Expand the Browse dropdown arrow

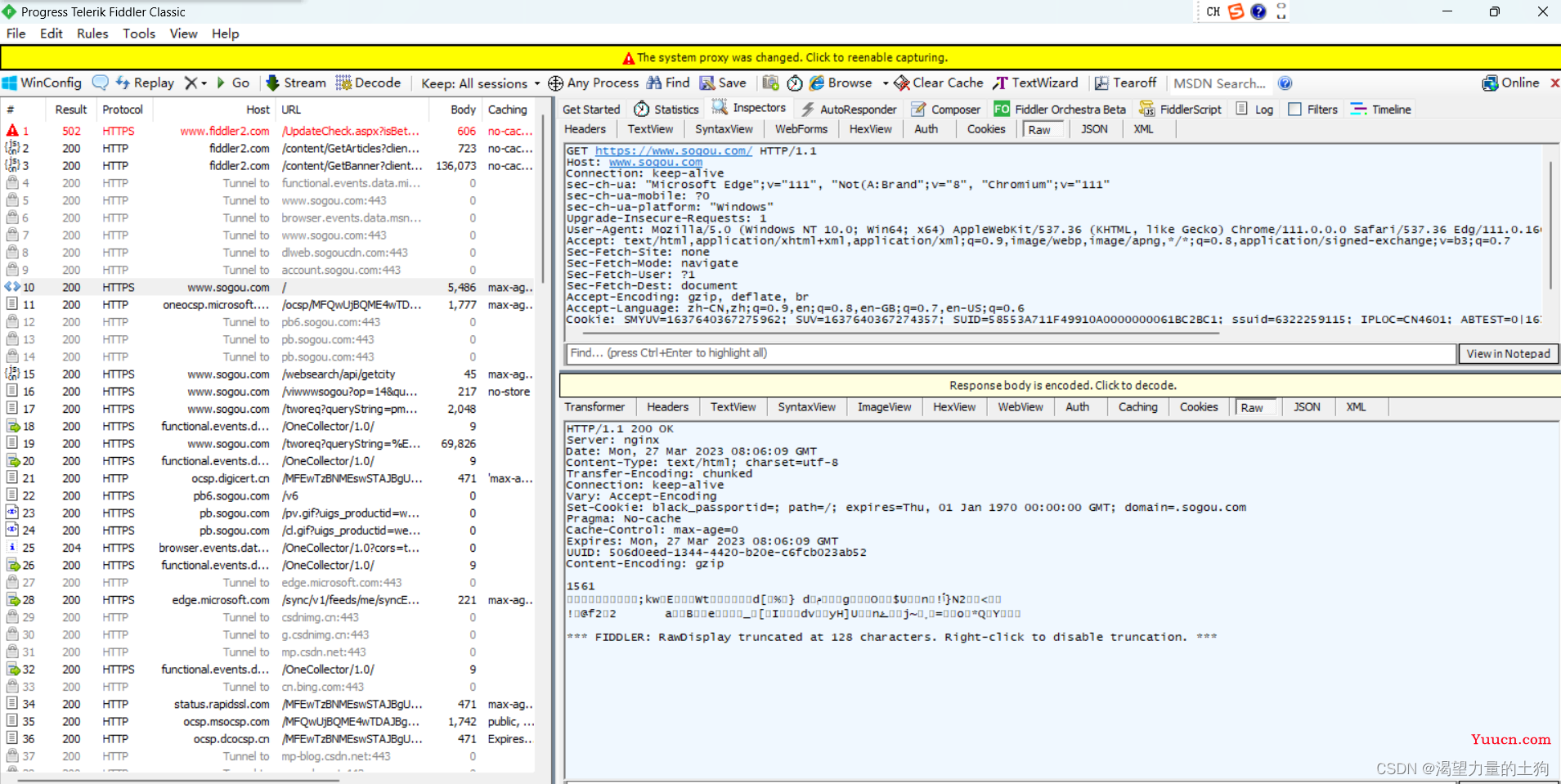click(885, 83)
